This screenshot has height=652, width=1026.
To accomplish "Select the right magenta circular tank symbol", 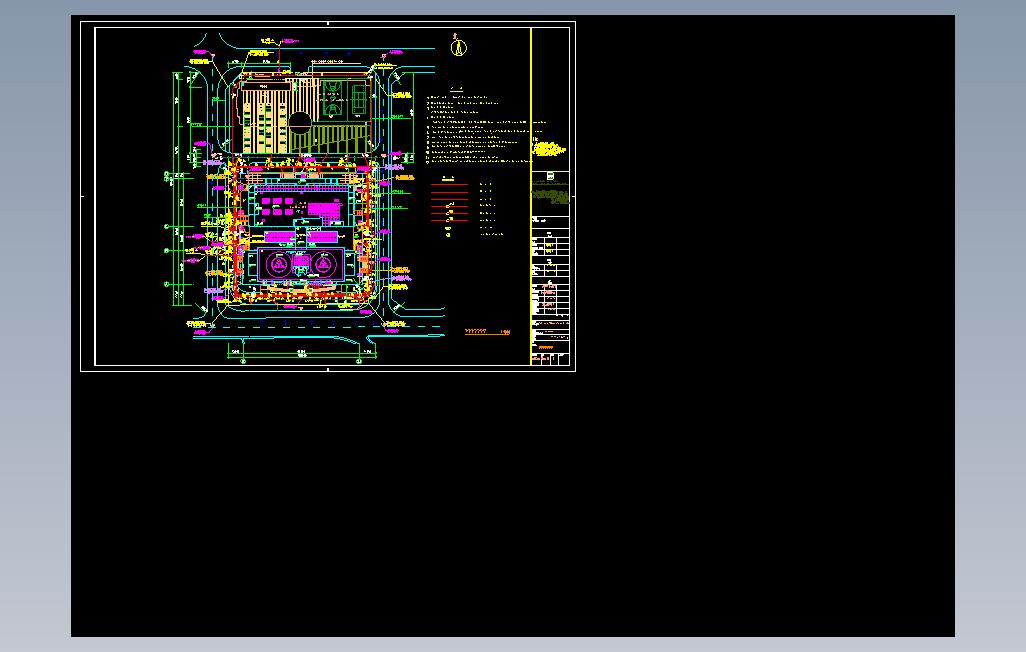I will [323, 264].
